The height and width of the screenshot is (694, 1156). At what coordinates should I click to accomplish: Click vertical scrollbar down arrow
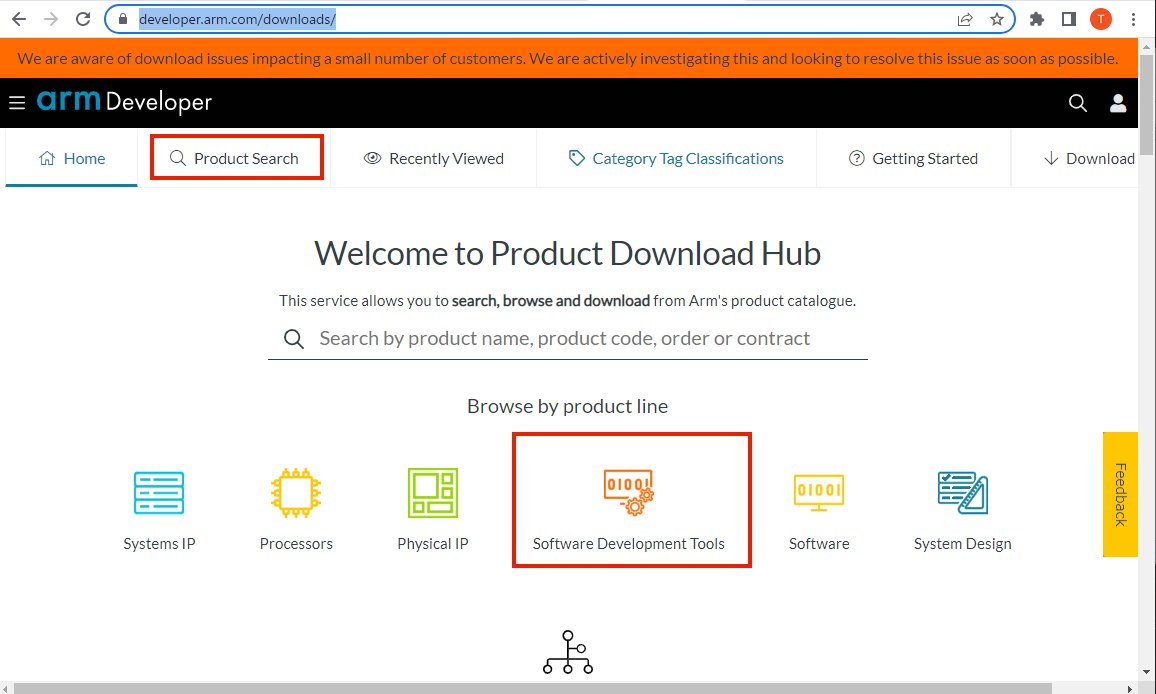click(1146, 673)
